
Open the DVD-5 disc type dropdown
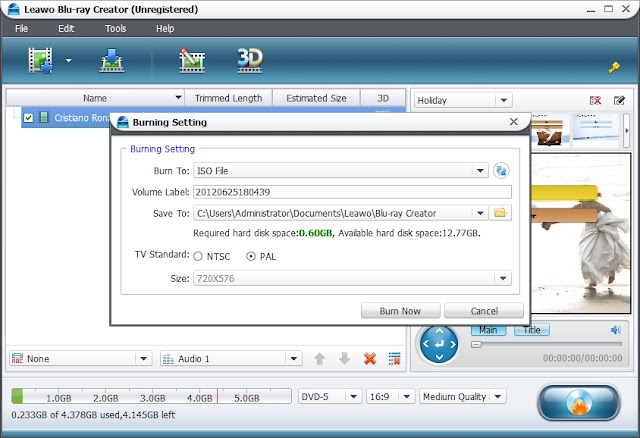pos(353,396)
